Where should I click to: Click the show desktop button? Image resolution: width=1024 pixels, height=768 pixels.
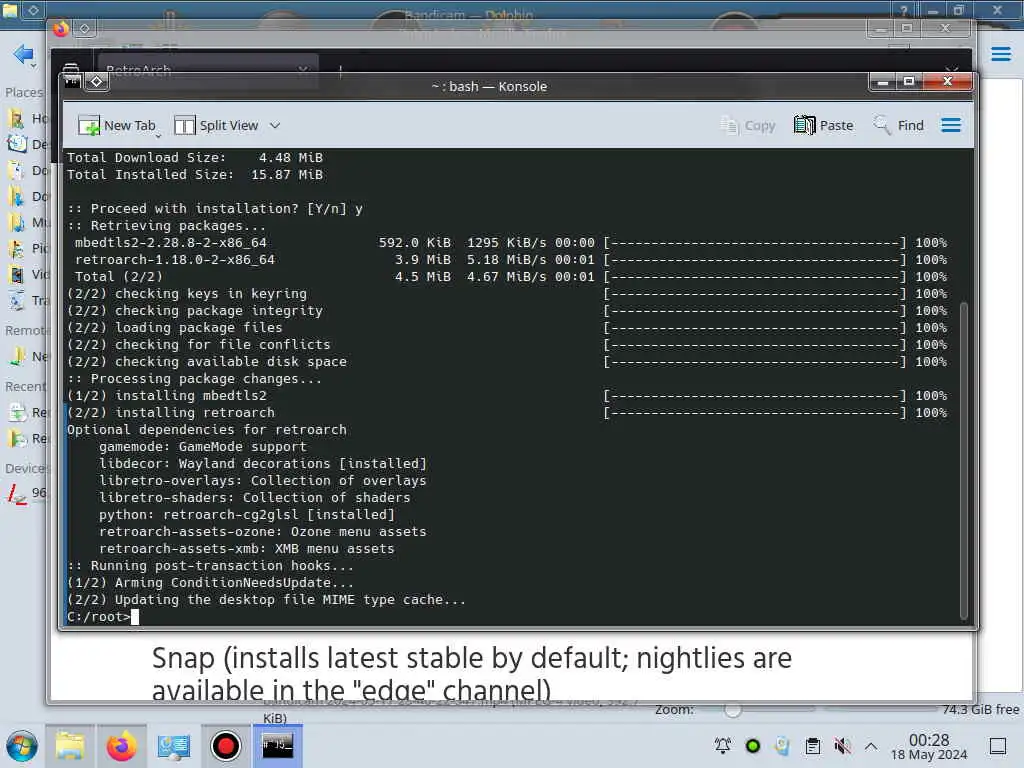(998, 746)
